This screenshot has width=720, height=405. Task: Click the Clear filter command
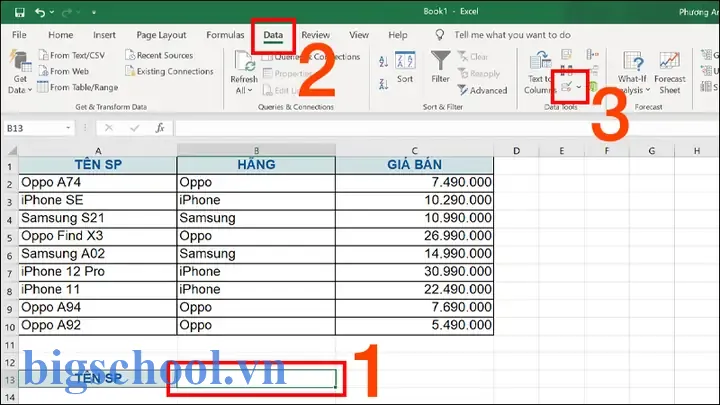[473, 56]
